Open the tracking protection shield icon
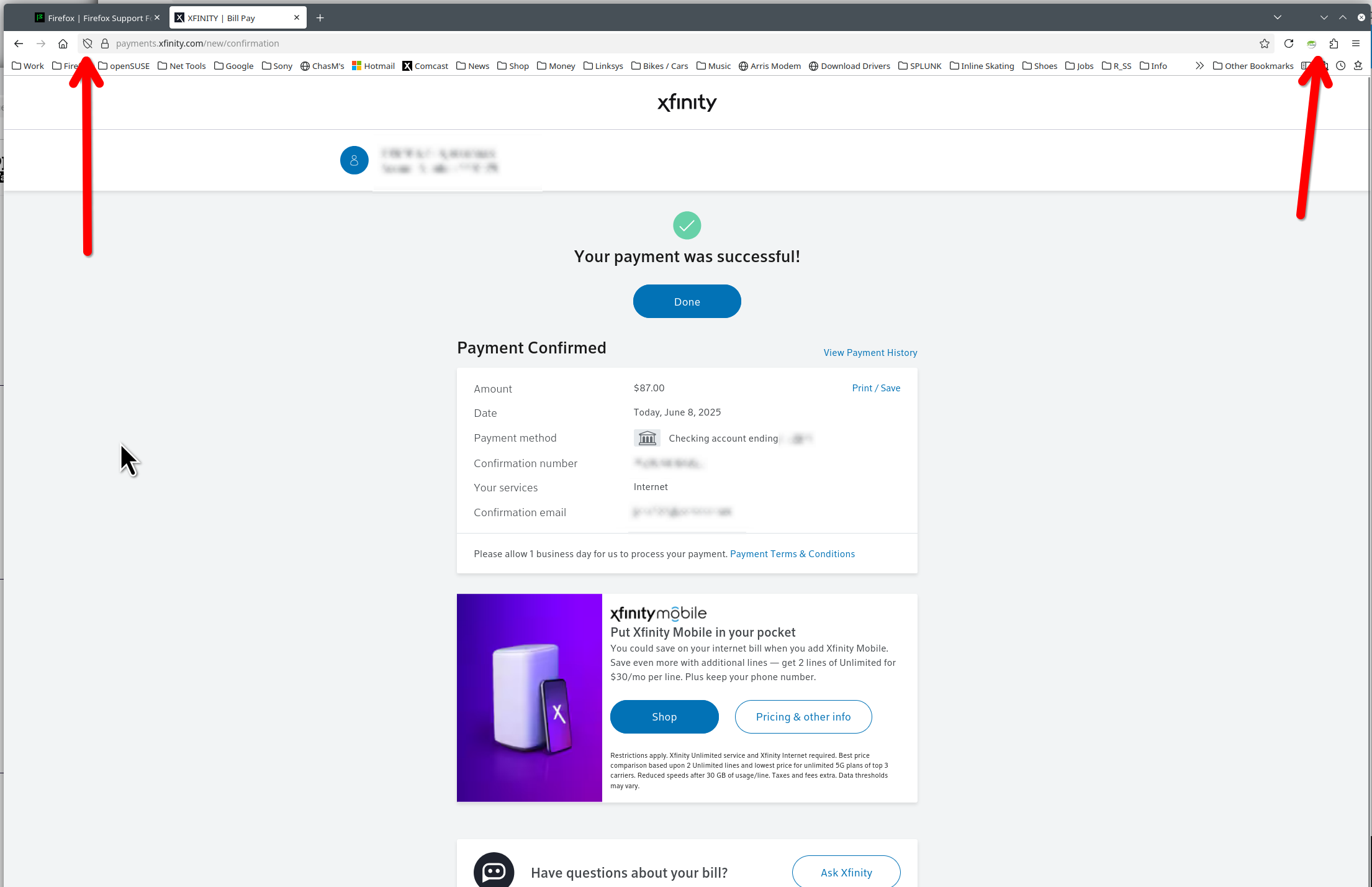This screenshot has width=1372, height=887. pos(88,43)
